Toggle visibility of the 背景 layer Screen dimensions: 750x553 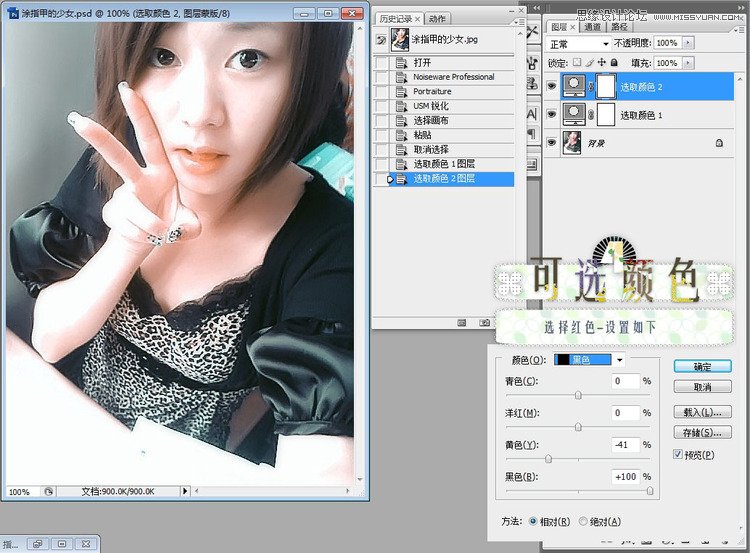click(552, 143)
